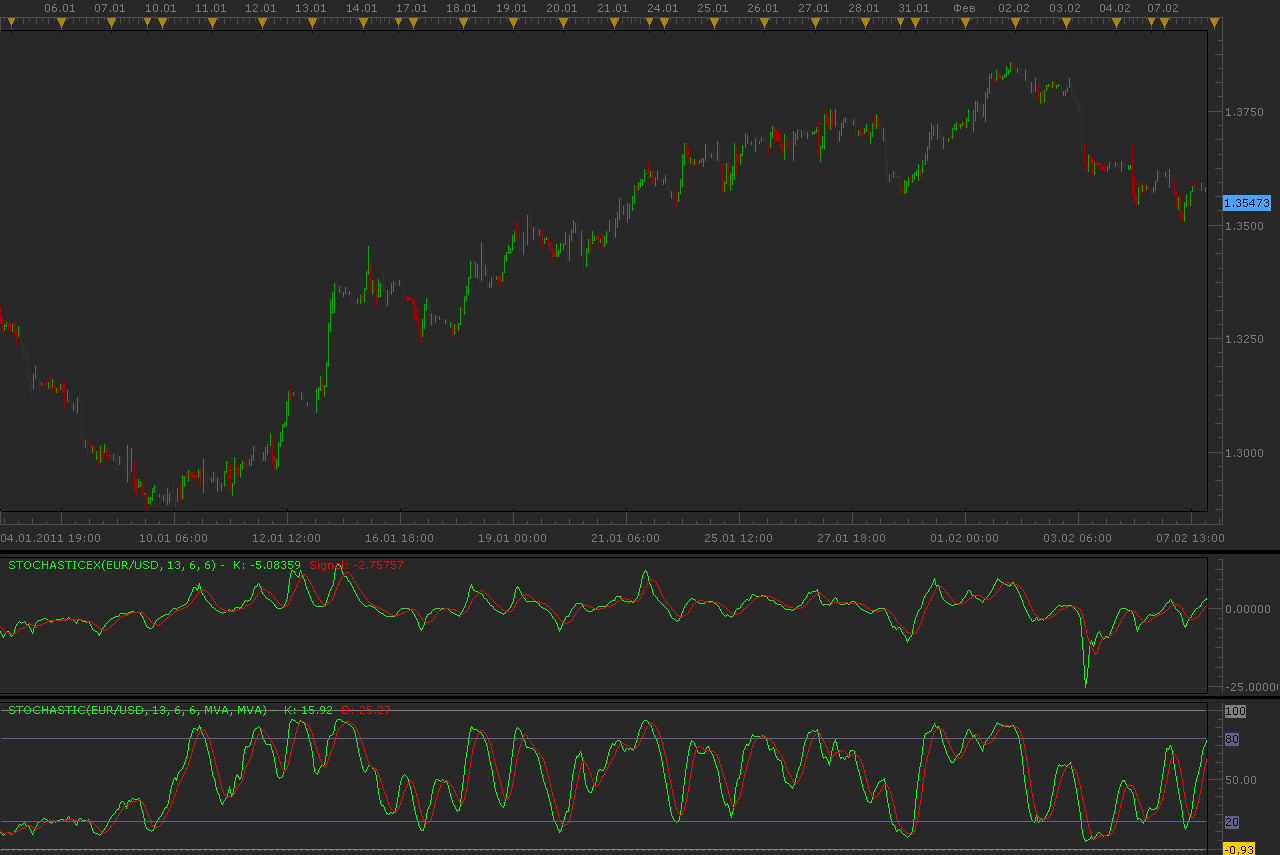The height and width of the screenshot is (855, 1280).
Task: Click the 19.01 00:00 time axis label
Action: [512, 538]
